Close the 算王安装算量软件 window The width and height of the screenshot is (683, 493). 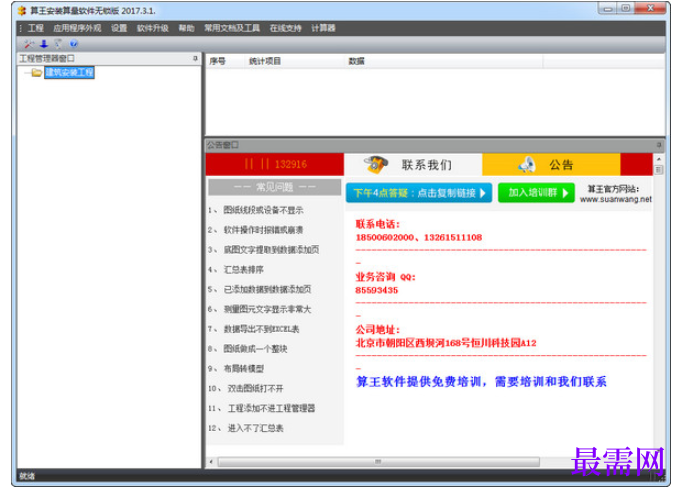click(650, 9)
